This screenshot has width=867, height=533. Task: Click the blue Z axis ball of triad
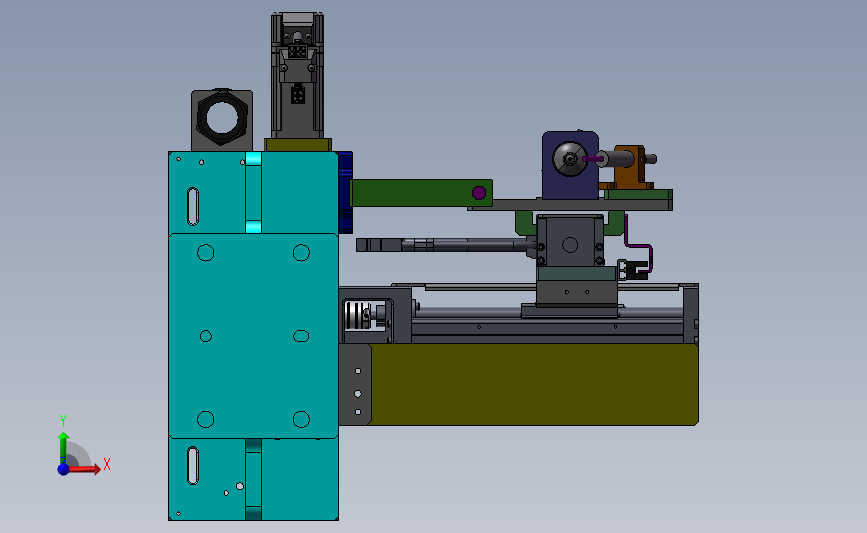64,469
